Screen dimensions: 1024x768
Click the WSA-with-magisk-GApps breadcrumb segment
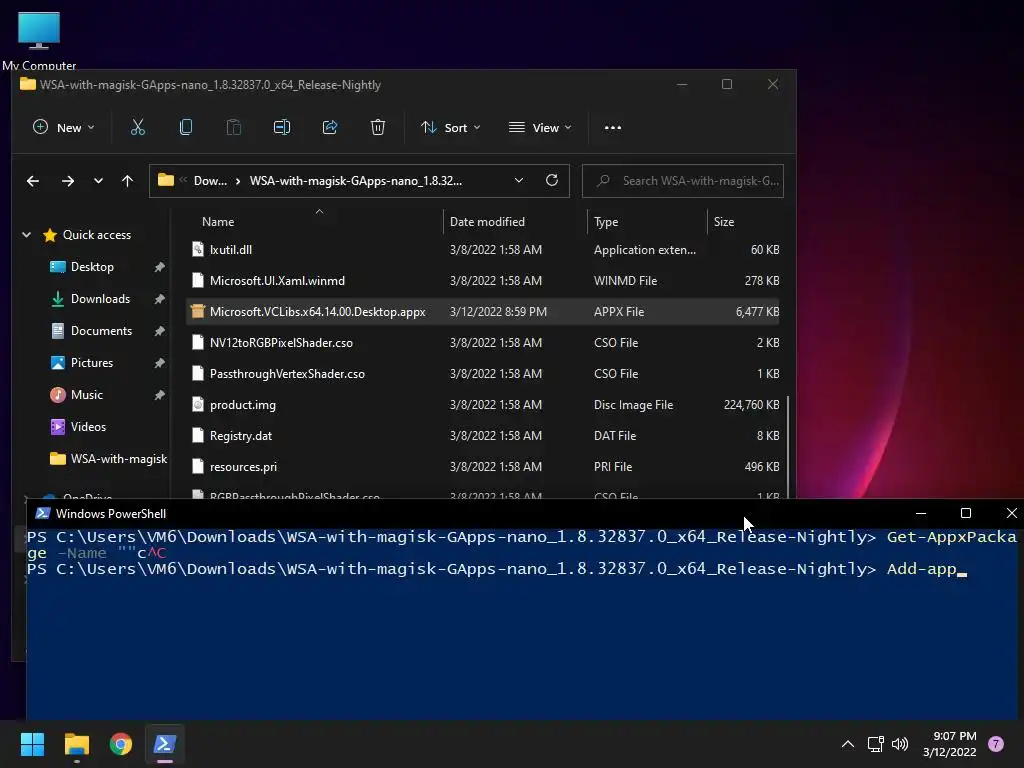356,181
